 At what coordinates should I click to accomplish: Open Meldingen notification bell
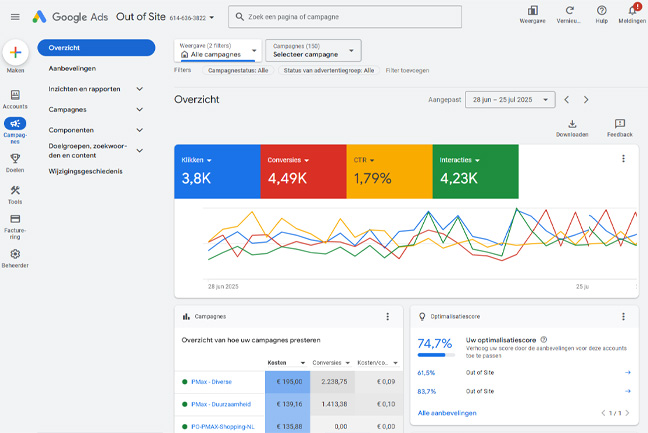coord(632,11)
